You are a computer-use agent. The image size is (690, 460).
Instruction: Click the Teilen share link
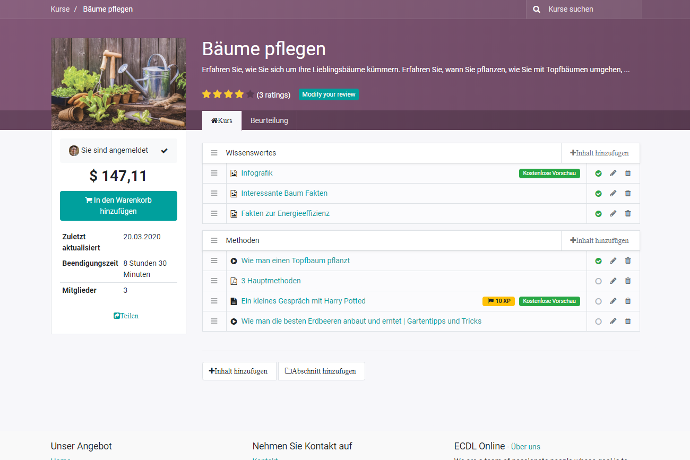(x=126, y=316)
